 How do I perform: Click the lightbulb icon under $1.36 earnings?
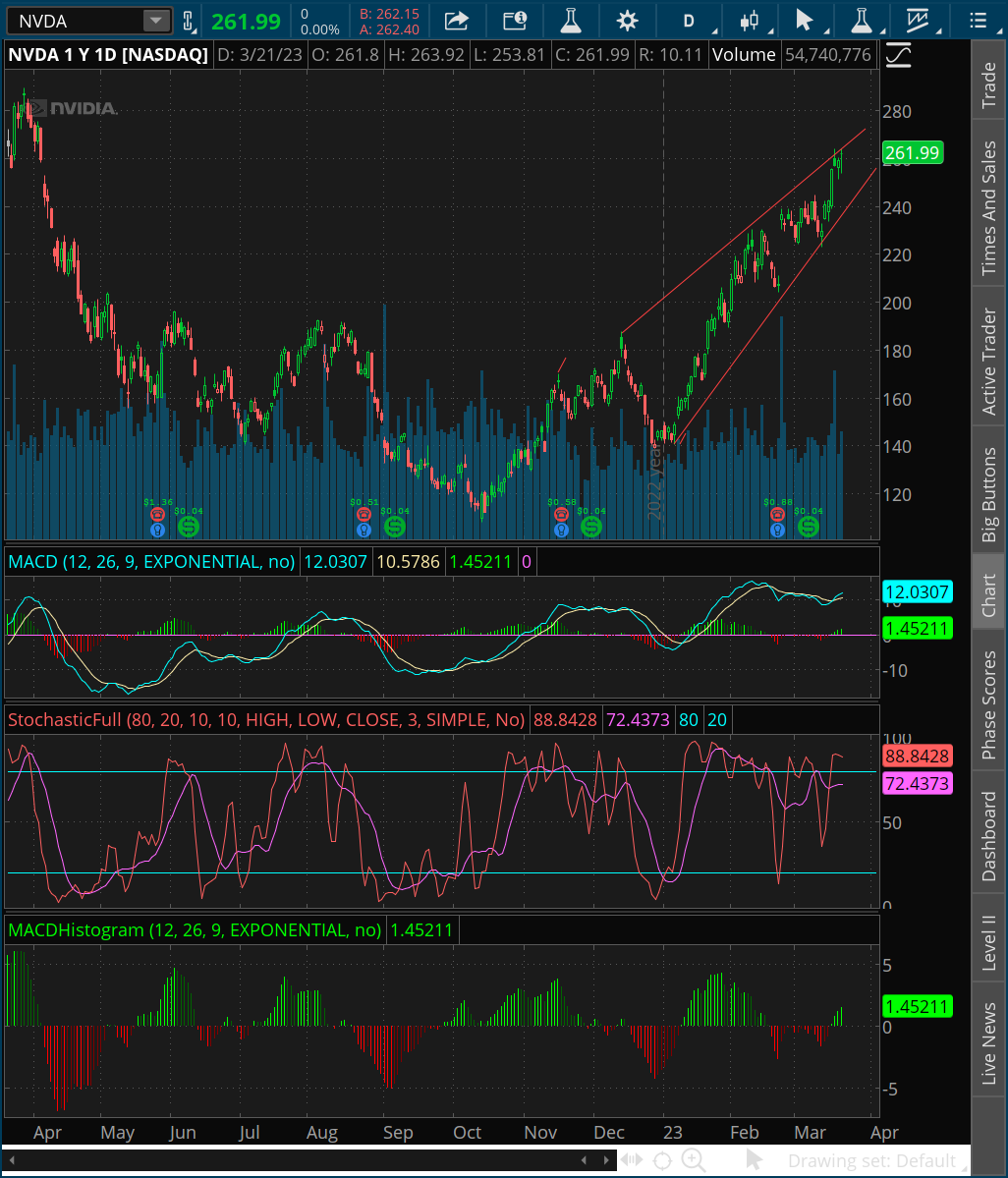(x=158, y=530)
